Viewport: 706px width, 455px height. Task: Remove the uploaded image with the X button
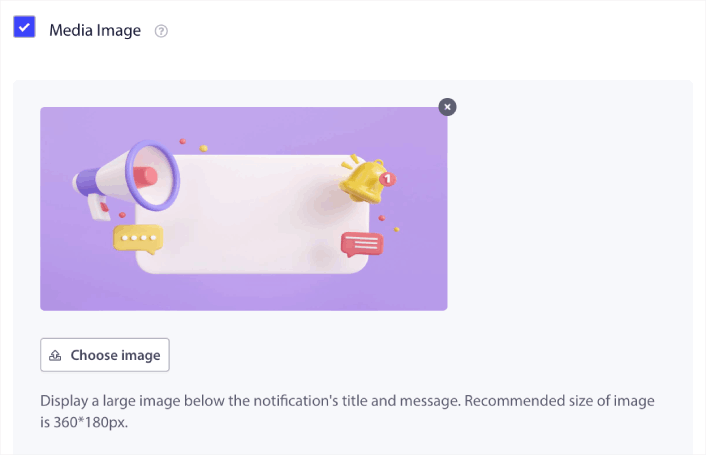(447, 106)
